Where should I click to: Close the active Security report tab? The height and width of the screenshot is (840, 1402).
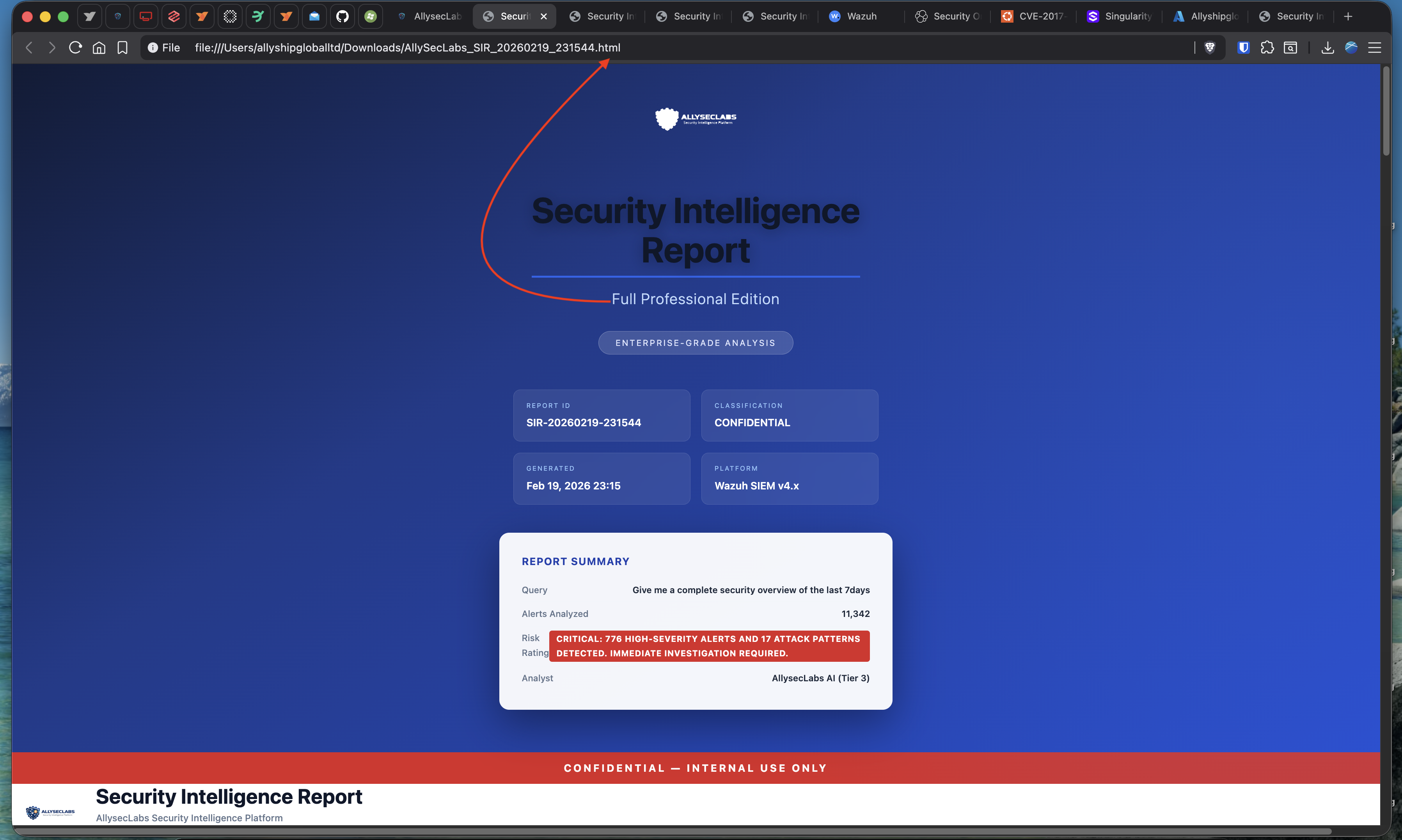tap(543, 16)
